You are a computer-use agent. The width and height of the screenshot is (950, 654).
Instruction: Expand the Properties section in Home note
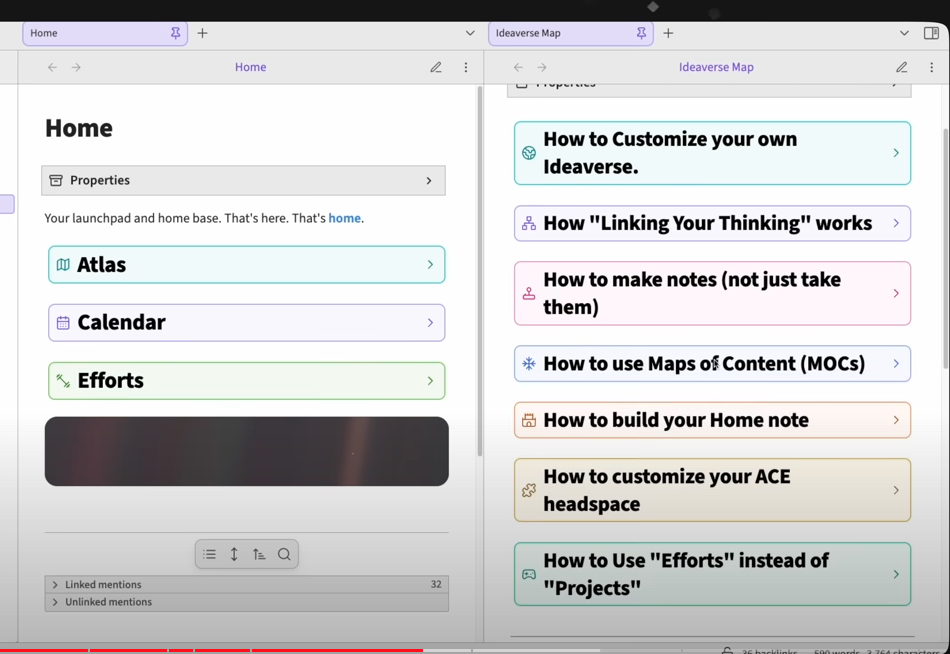click(x=429, y=181)
